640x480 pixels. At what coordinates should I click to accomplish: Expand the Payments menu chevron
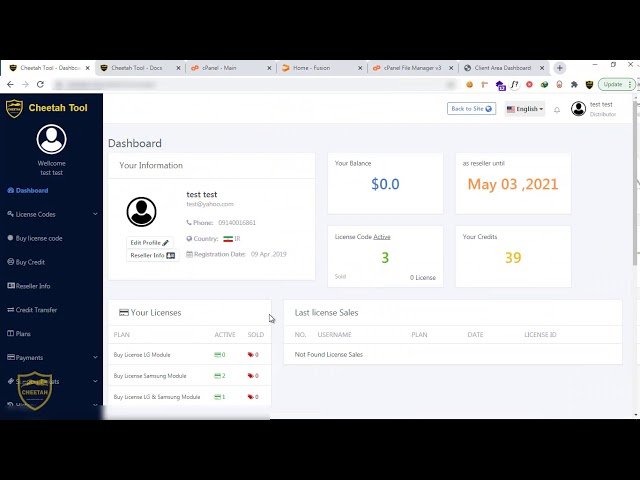coord(95,358)
